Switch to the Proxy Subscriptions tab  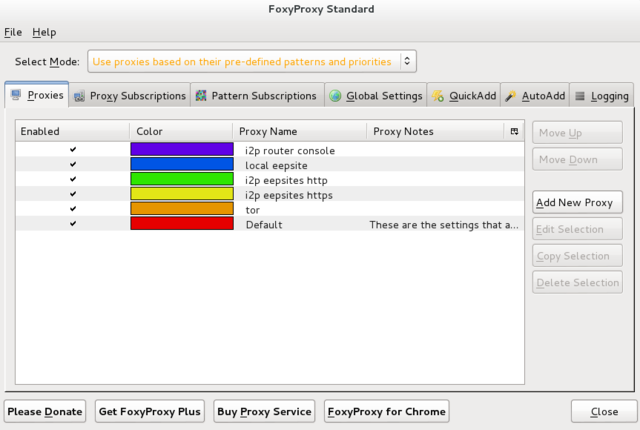129,96
